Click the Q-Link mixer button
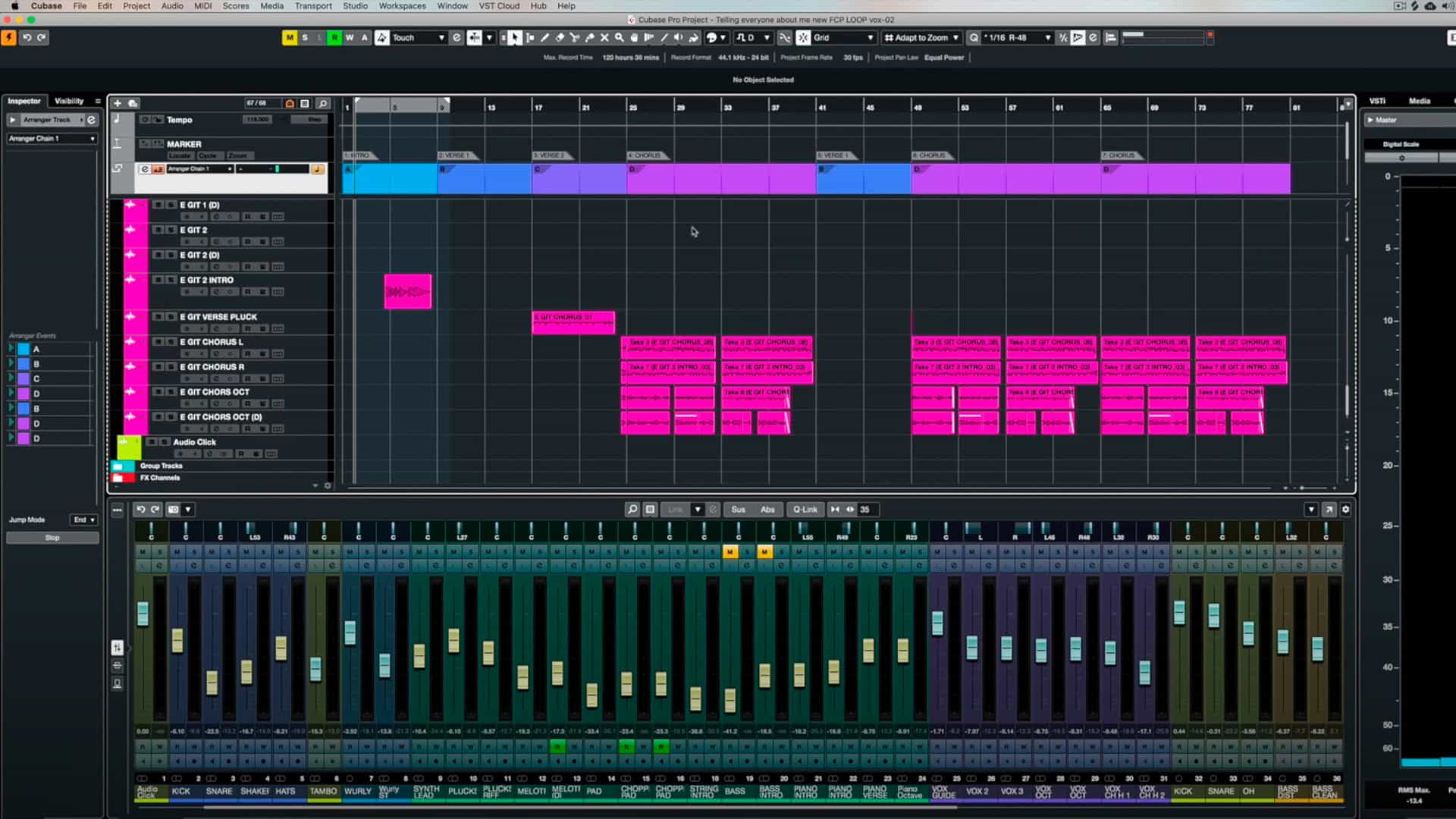1456x819 pixels. (805, 510)
